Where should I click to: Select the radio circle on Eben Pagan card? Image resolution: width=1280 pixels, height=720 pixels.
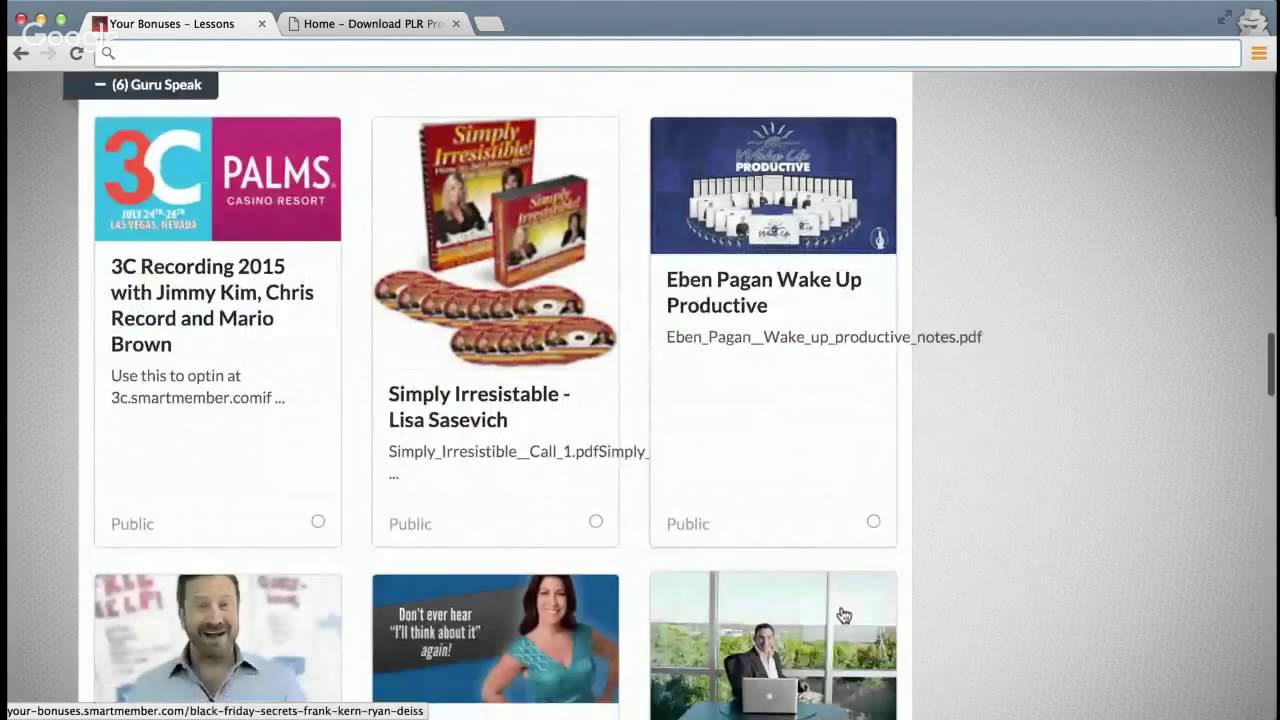[x=873, y=521]
